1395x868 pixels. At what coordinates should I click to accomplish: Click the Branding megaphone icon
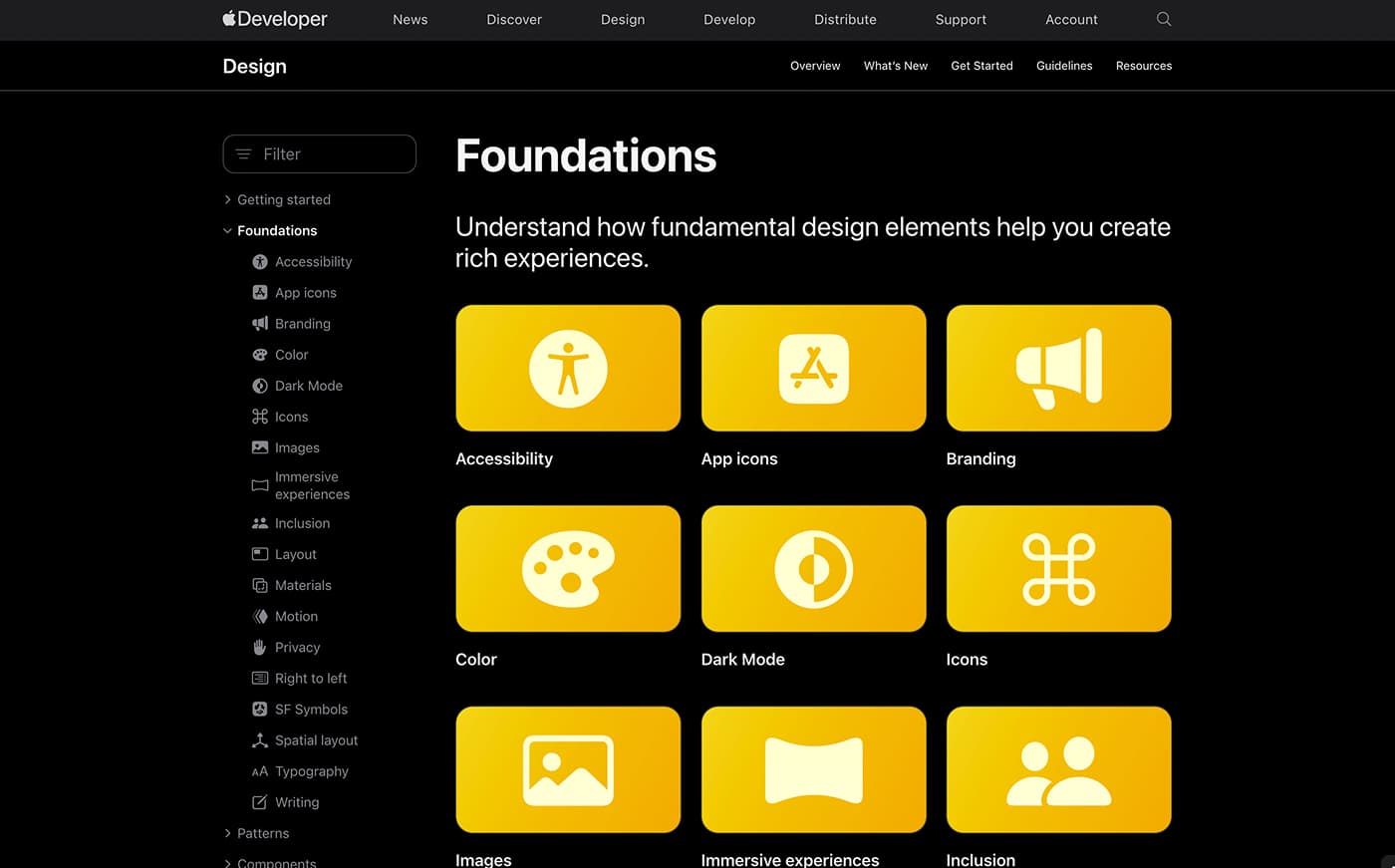1058,368
